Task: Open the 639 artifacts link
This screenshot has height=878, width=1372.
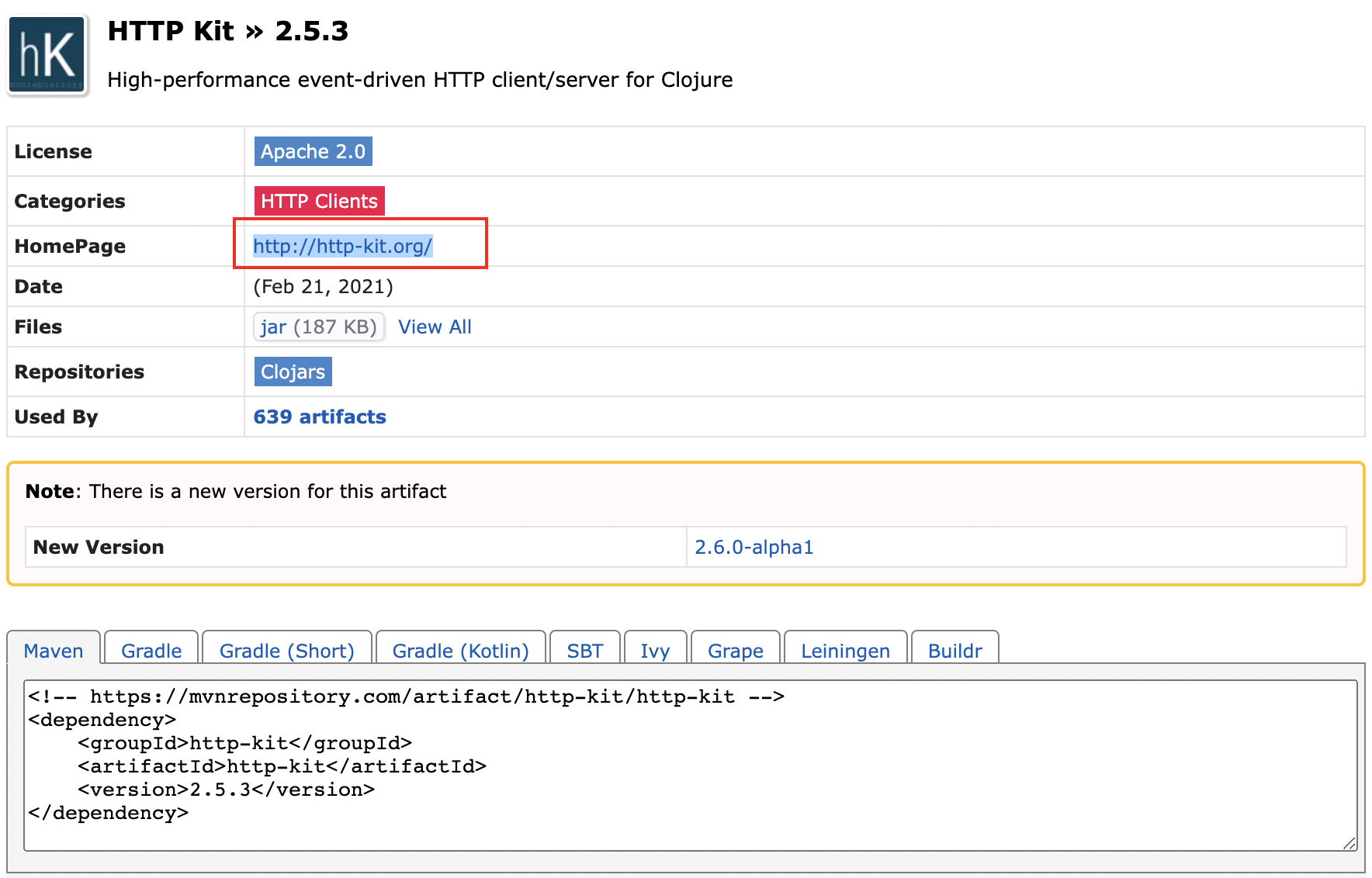Action: (x=320, y=417)
